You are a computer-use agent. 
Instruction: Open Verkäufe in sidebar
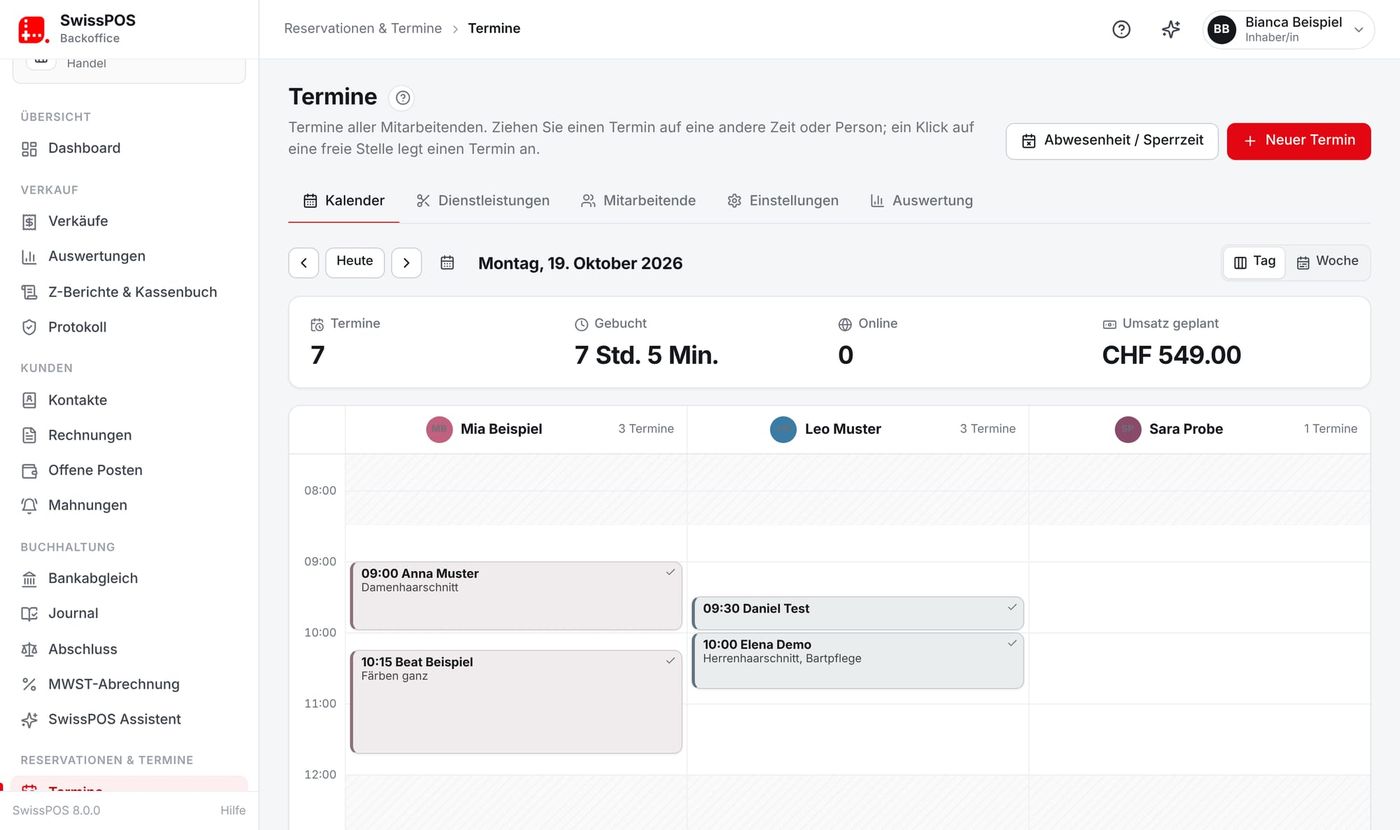pyautogui.click(x=129, y=221)
